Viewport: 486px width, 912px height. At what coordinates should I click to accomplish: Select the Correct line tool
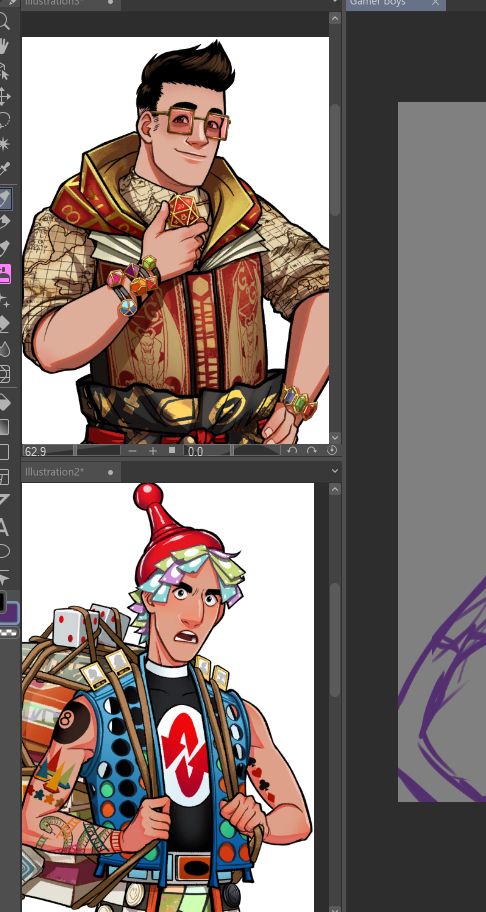pyautogui.click(x=5, y=579)
